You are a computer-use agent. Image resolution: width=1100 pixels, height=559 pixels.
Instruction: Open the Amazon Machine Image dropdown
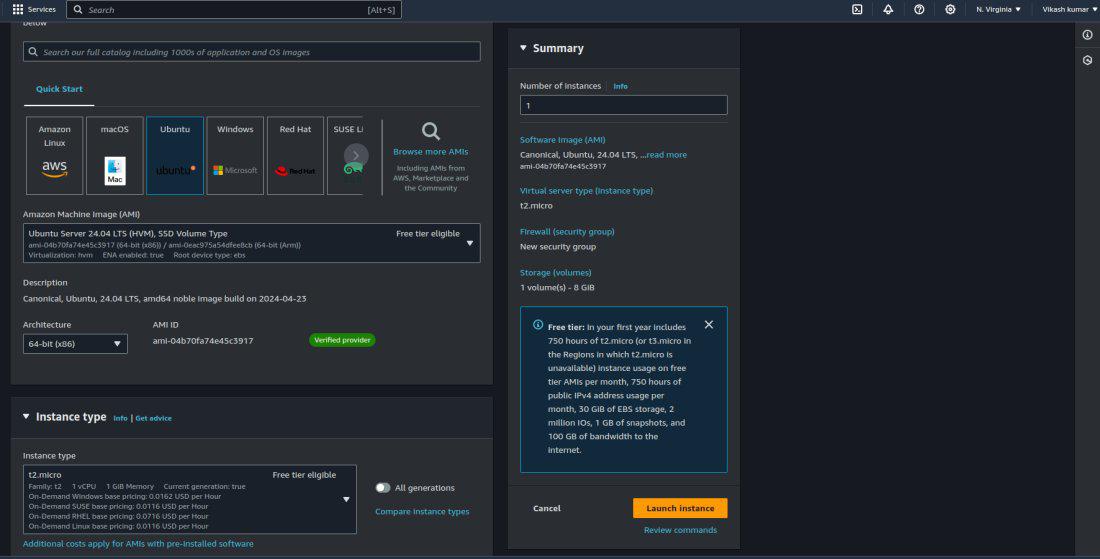(x=252, y=243)
